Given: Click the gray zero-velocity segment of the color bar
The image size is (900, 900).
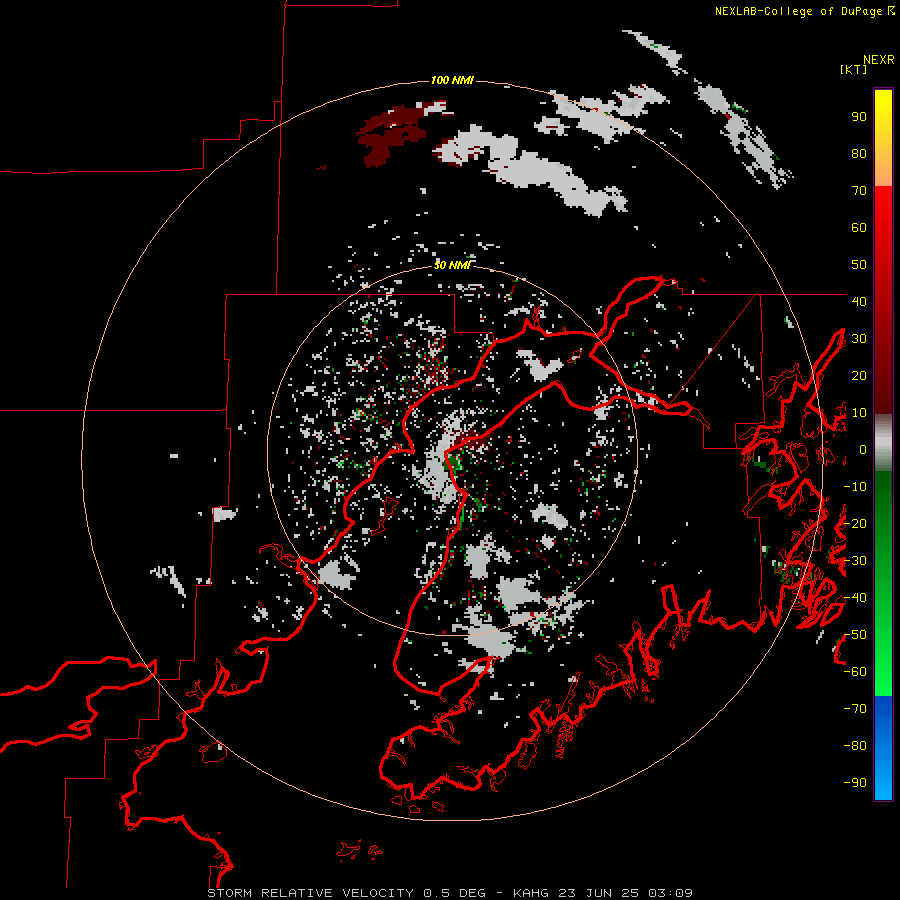Looking at the screenshot, I should (883, 443).
